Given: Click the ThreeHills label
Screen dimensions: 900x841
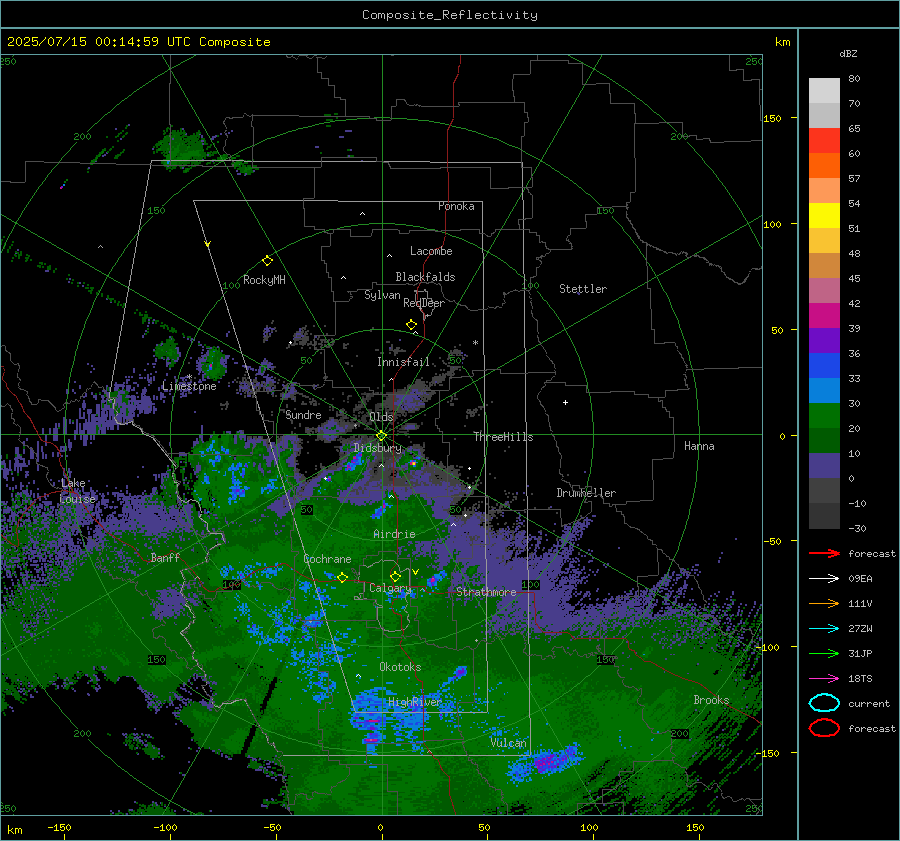Looking at the screenshot, I should pyautogui.click(x=503, y=437).
